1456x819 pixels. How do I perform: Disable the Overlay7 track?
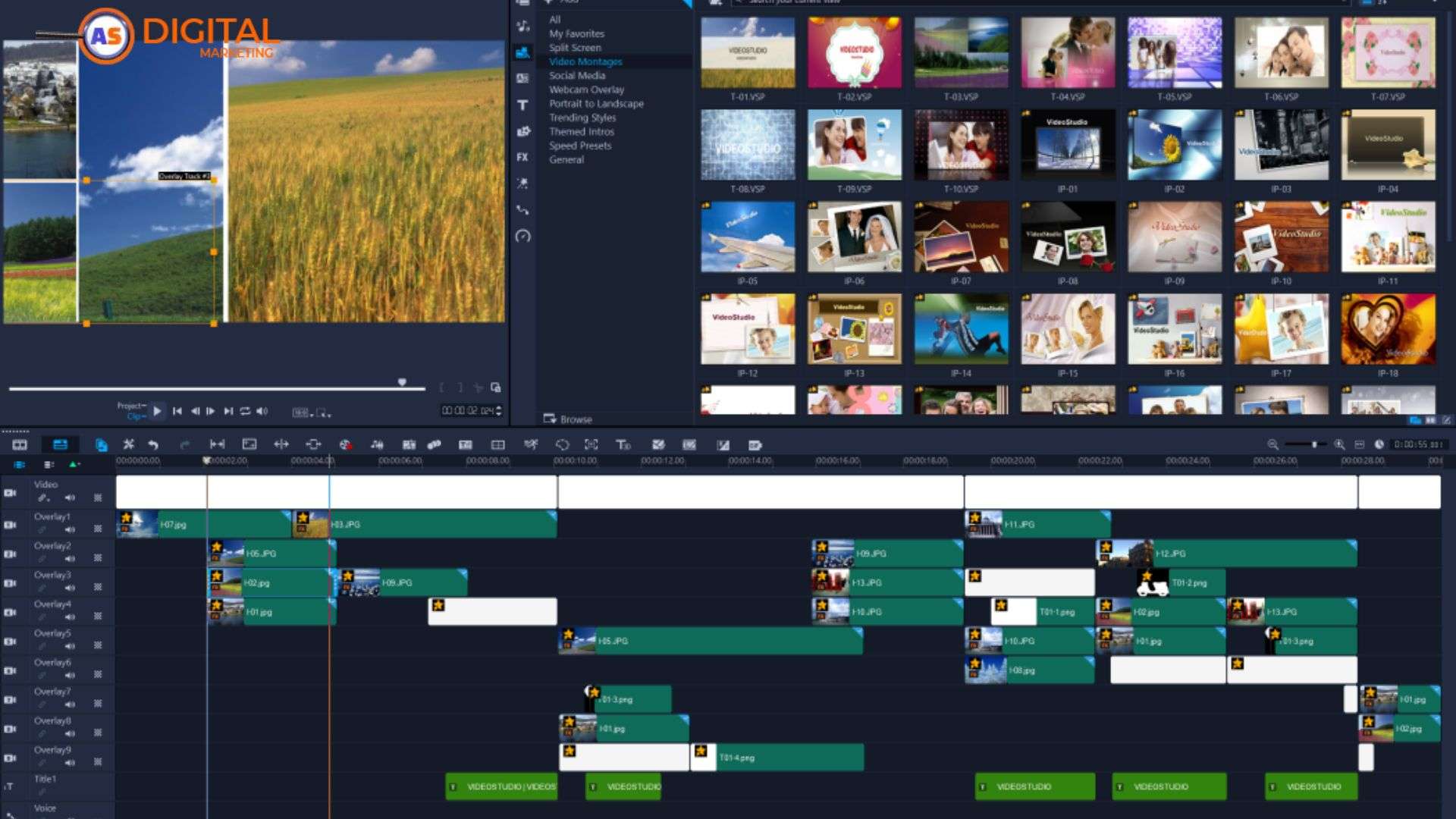pyautogui.click(x=10, y=700)
